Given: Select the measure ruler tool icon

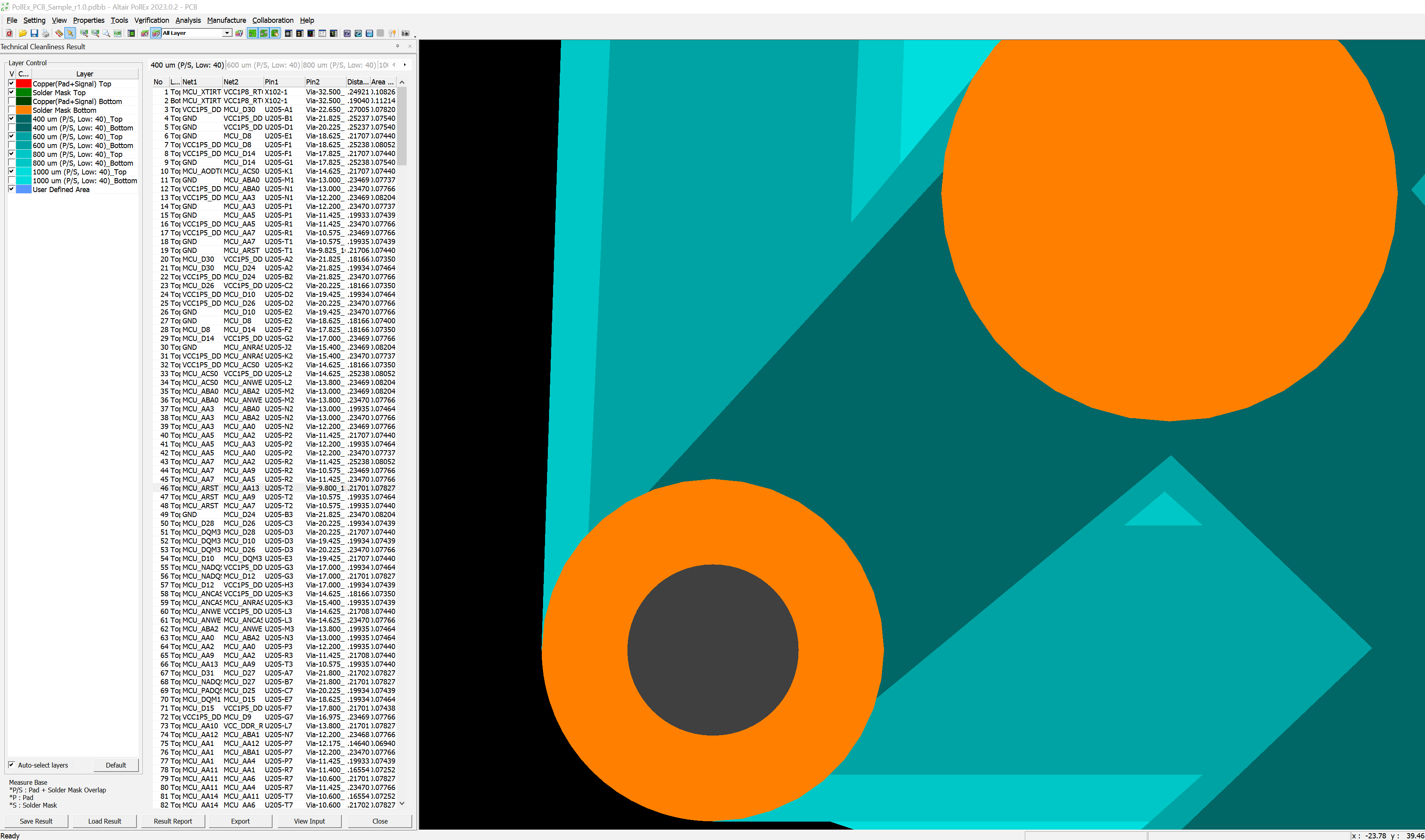Looking at the screenshot, I should 59,33.
